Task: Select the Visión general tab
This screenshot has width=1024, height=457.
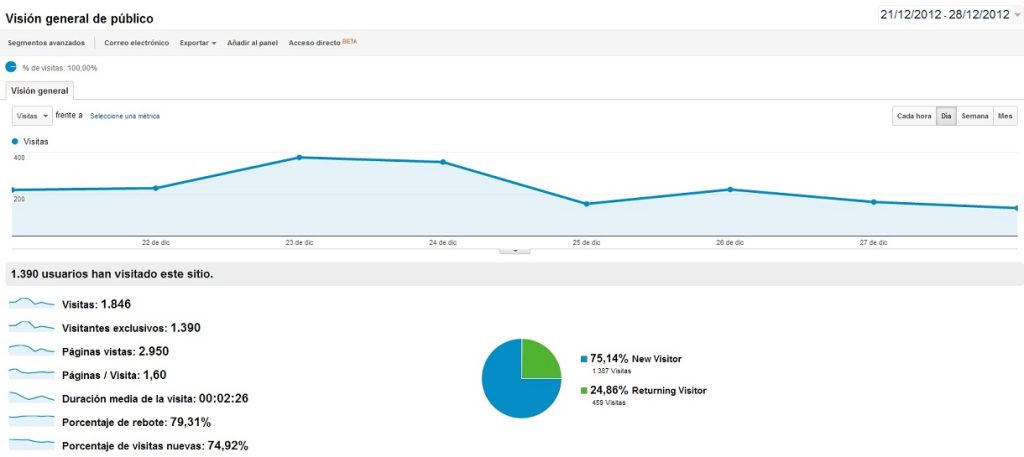Action: pyautogui.click(x=40, y=91)
